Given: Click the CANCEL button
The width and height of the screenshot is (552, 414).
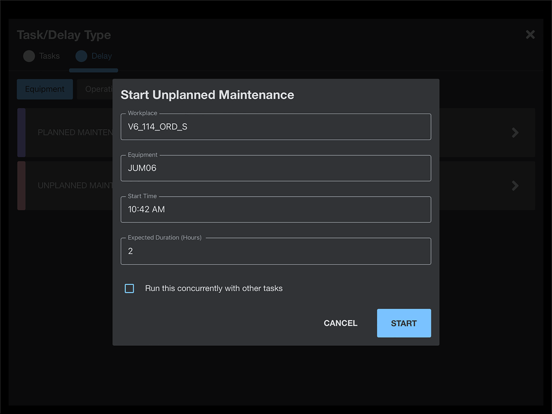Looking at the screenshot, I should (x=340, y=323).
